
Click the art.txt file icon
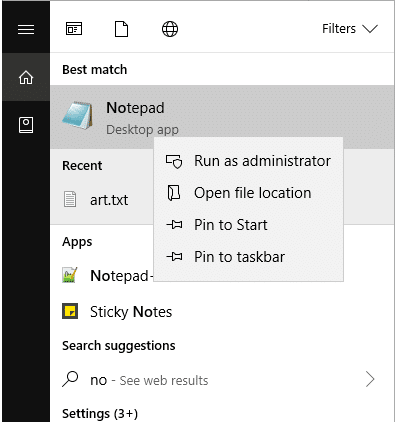pyautogui.click(x=70, y=199)
